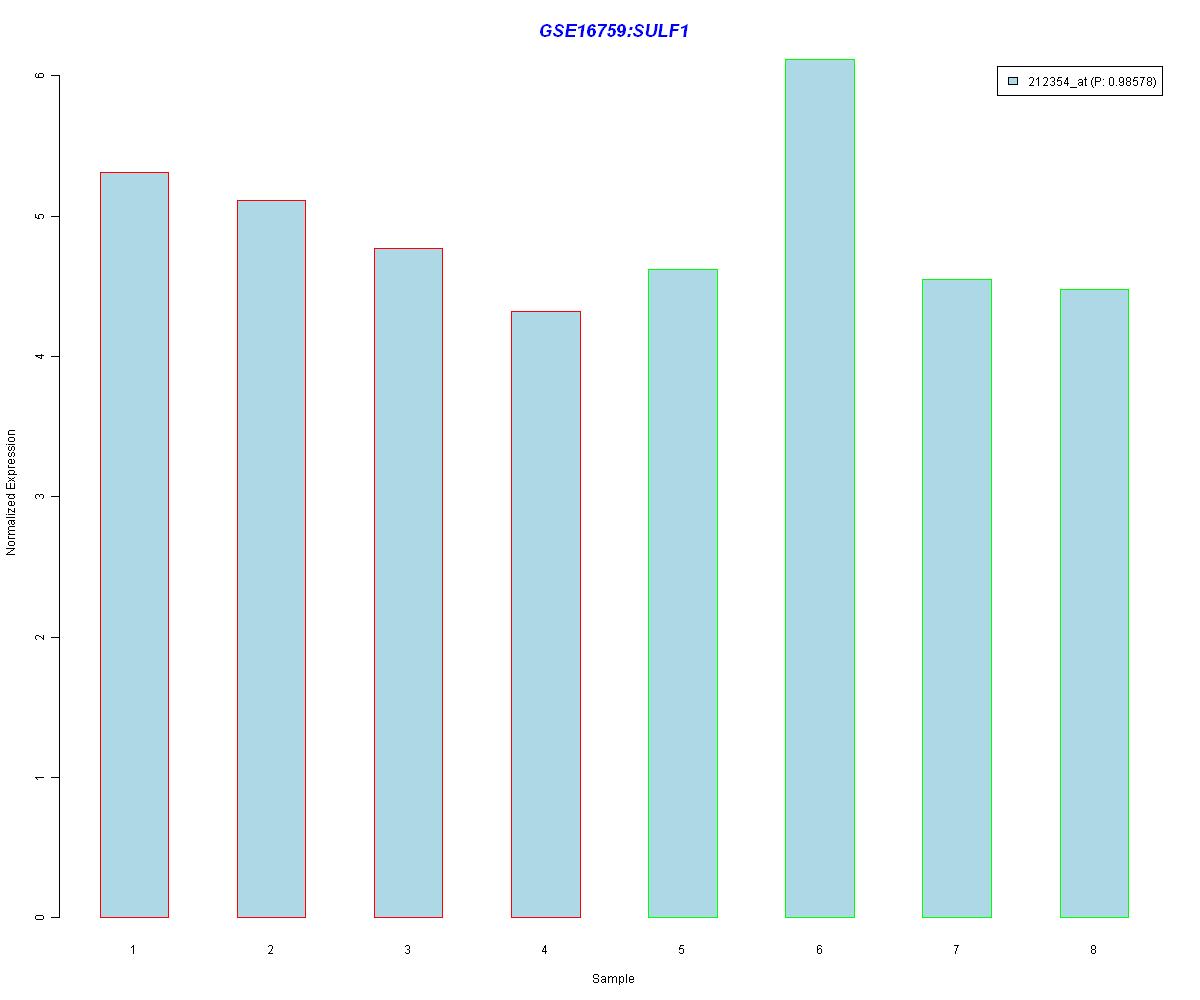Image resolution: width=1200 pixels, height=1000 pixels.
Task: Select the green-outlined bar for sample 5
Action: (x=683, y=593)
